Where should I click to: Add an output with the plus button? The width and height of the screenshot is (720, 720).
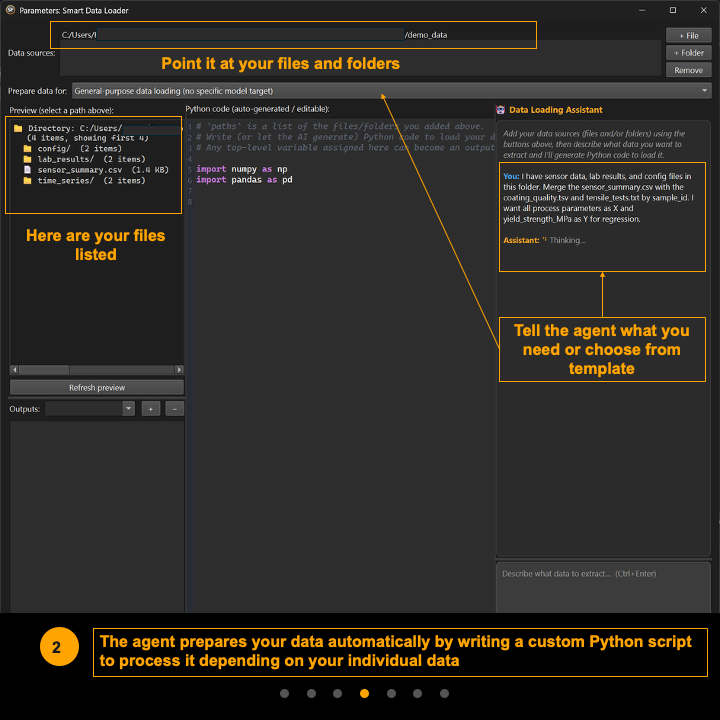(151, 409)
